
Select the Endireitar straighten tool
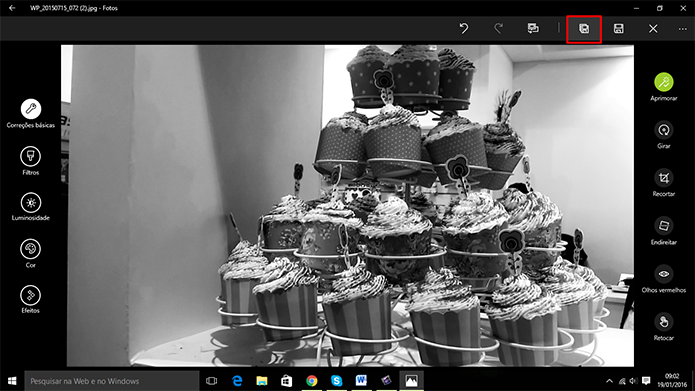pyautogui.click(x=664, y=231)
